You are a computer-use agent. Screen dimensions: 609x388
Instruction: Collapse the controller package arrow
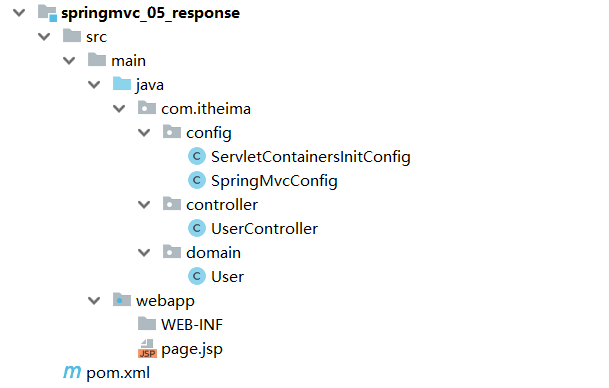point(144,205)
